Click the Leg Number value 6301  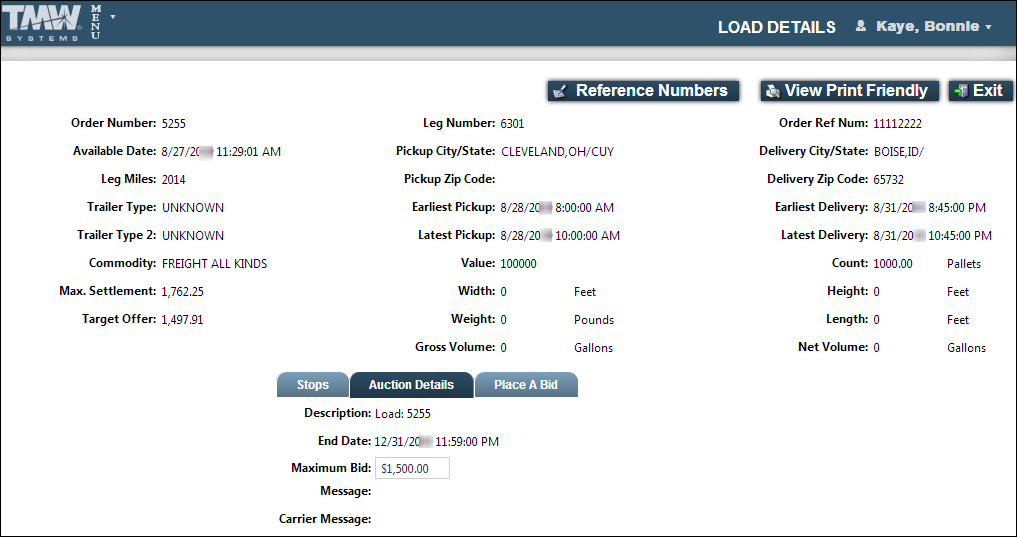point(512,124)
